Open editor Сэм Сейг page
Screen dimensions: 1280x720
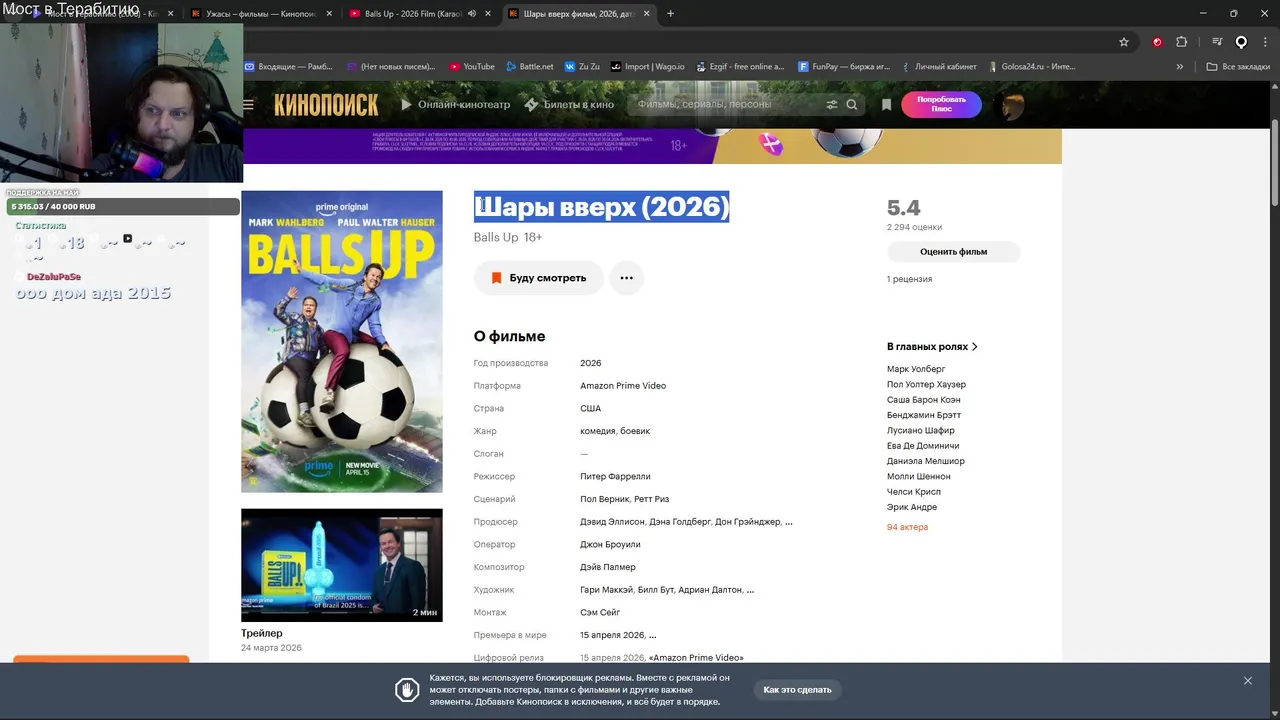pos(600,613)
